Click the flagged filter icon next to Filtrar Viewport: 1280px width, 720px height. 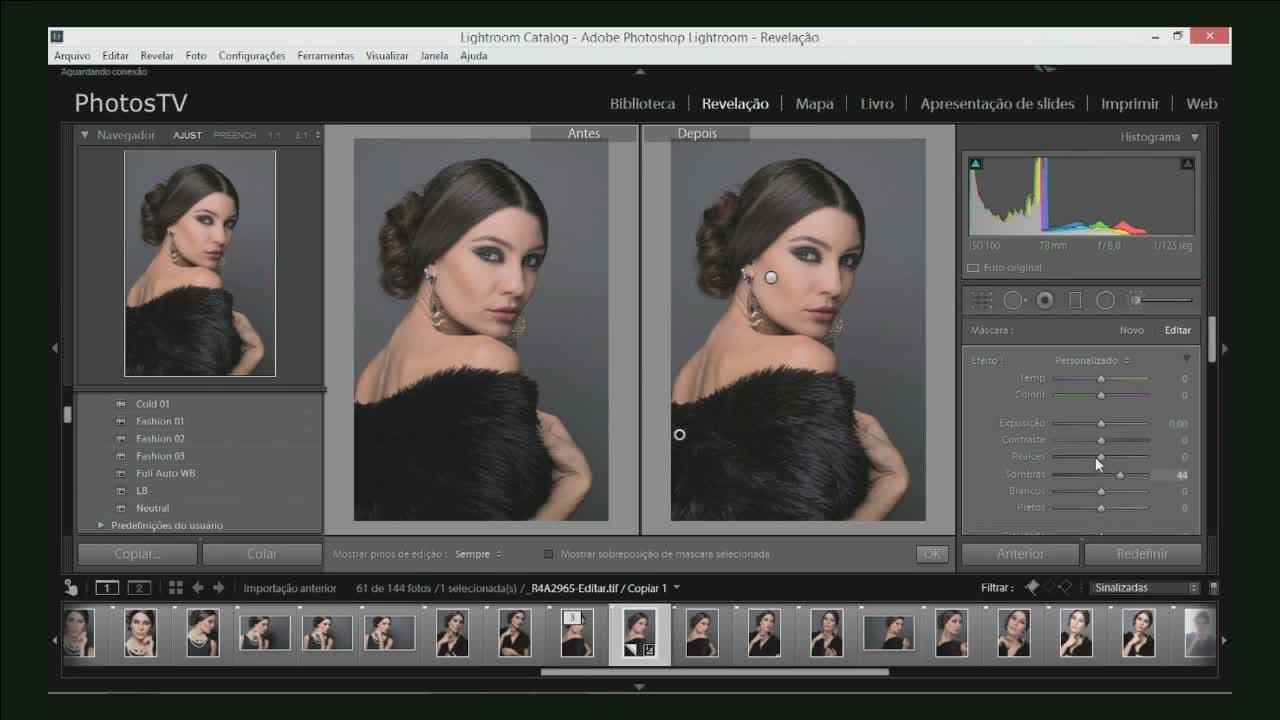pos(1032,587)
